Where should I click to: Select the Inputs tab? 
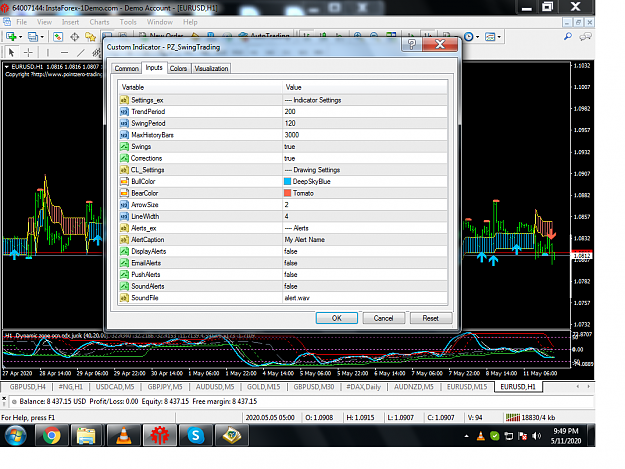(x=154, y=68)
